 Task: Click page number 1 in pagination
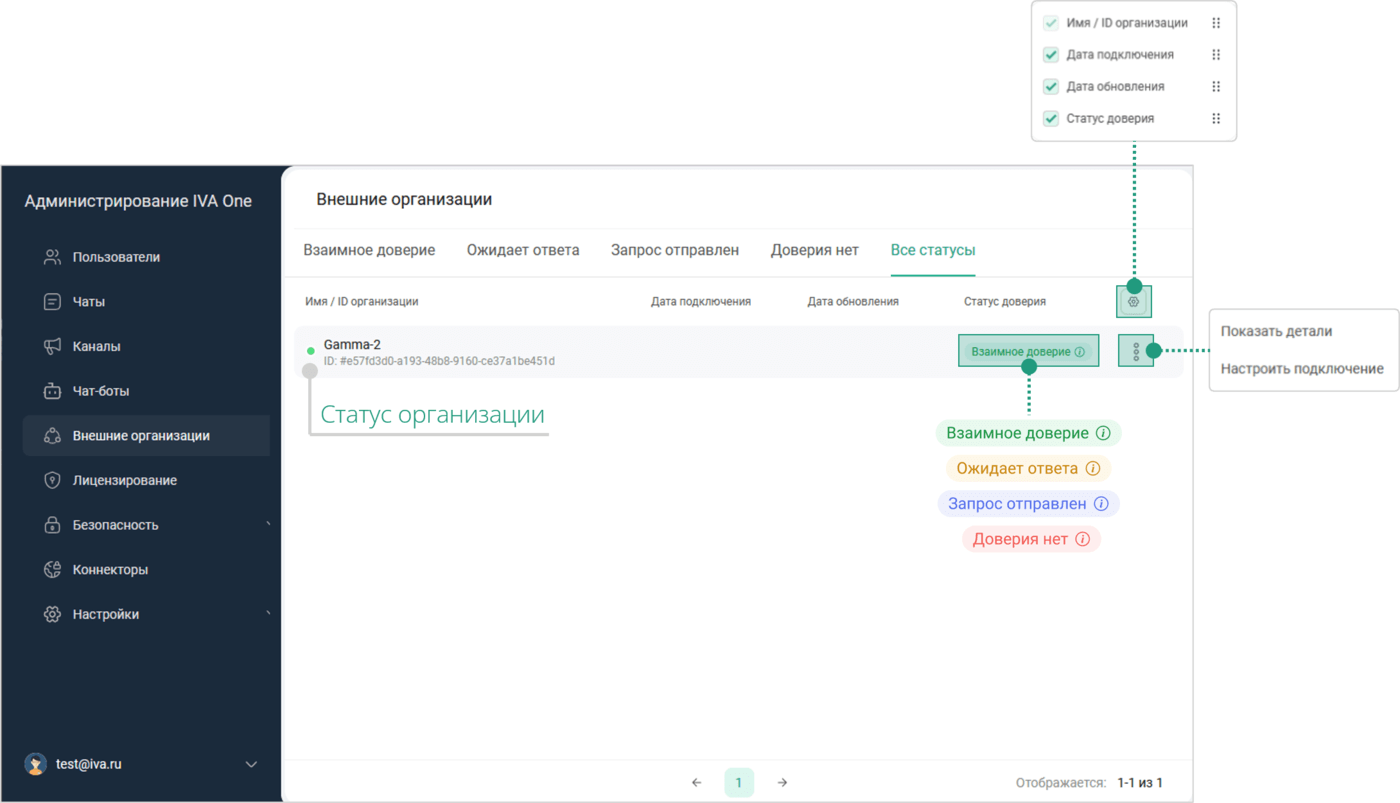tap(739, 783)
